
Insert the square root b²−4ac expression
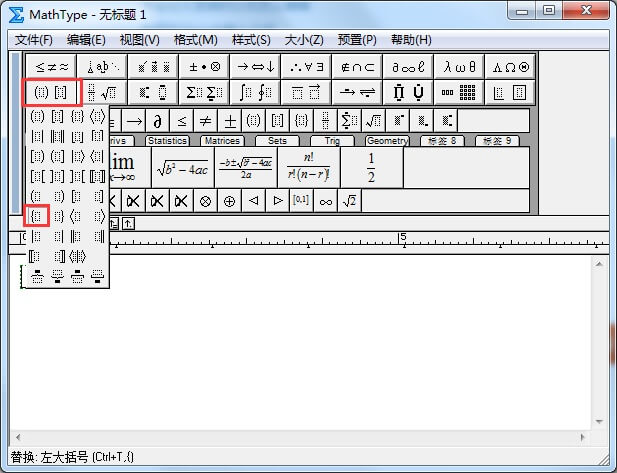[x=181, y=167]
